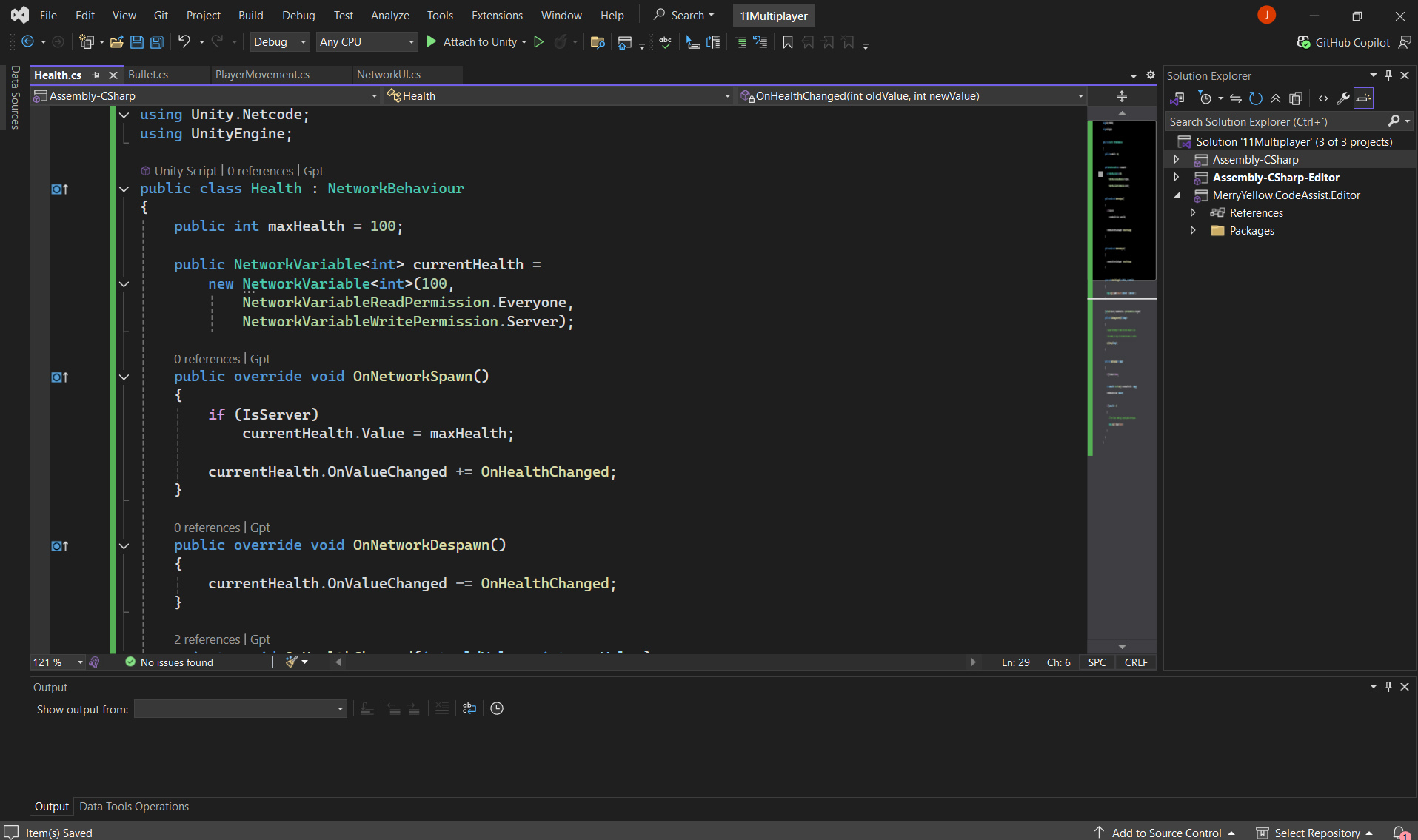This screenshot has height=840, width=1418.
Task: Click Add to Source Control
Action: point(1166,833)
